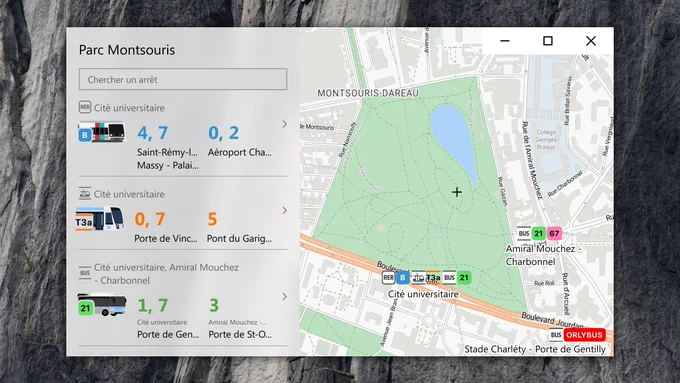Click the blue '4, 7' waiting times
Image resolution: width=680 pixels, height=383 pixels.
[153, 133]
